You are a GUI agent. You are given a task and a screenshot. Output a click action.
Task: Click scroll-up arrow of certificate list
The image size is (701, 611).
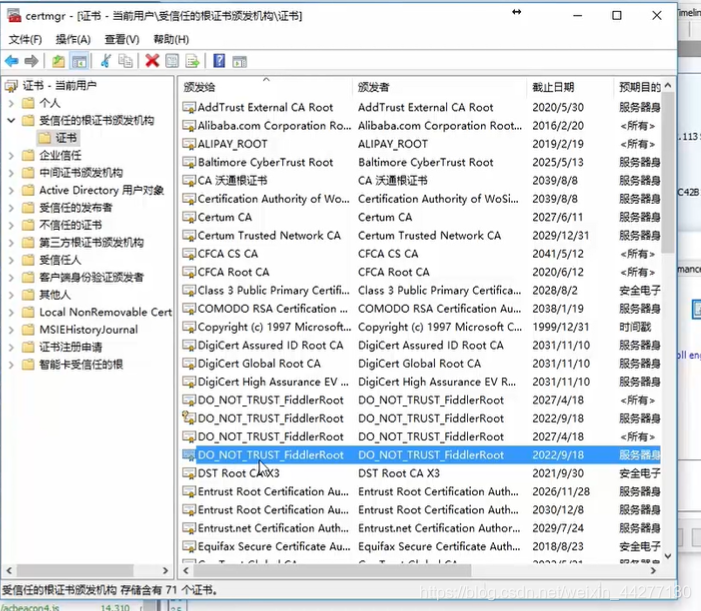668,85
